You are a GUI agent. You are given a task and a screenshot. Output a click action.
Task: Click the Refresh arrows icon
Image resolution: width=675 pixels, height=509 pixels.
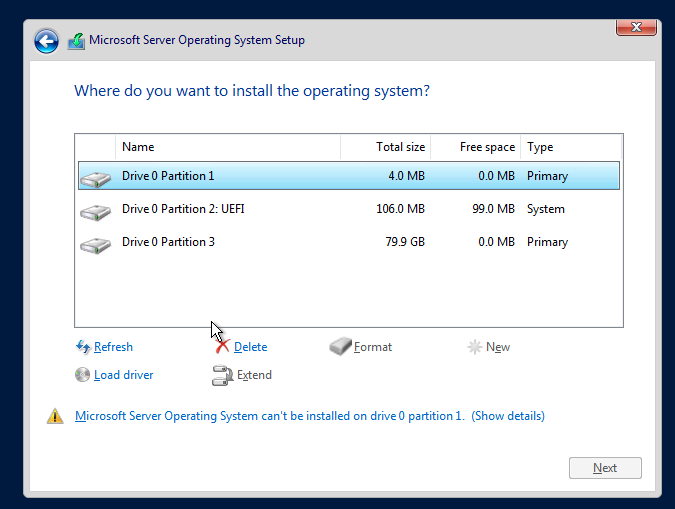coord(83,347)
